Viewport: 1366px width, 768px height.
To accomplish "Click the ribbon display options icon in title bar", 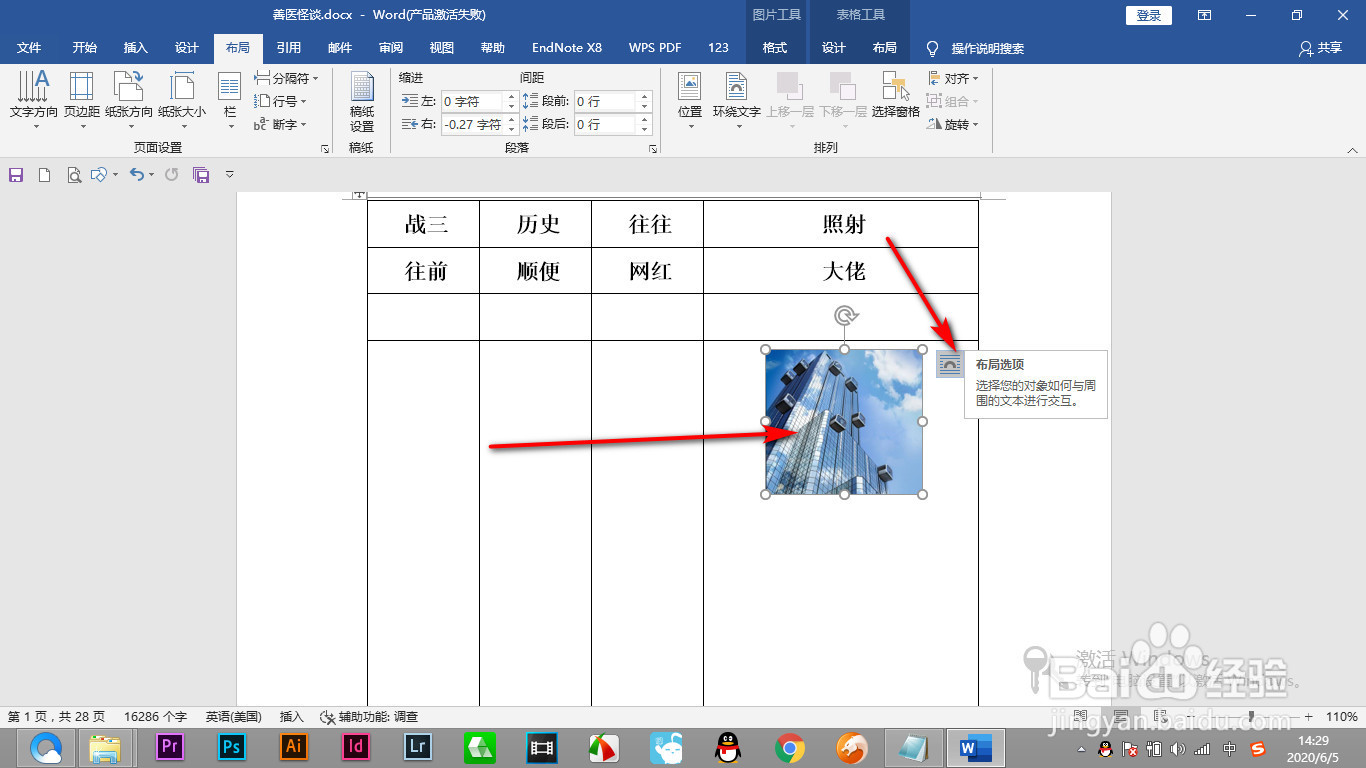I will click(x=1204, y=15).
